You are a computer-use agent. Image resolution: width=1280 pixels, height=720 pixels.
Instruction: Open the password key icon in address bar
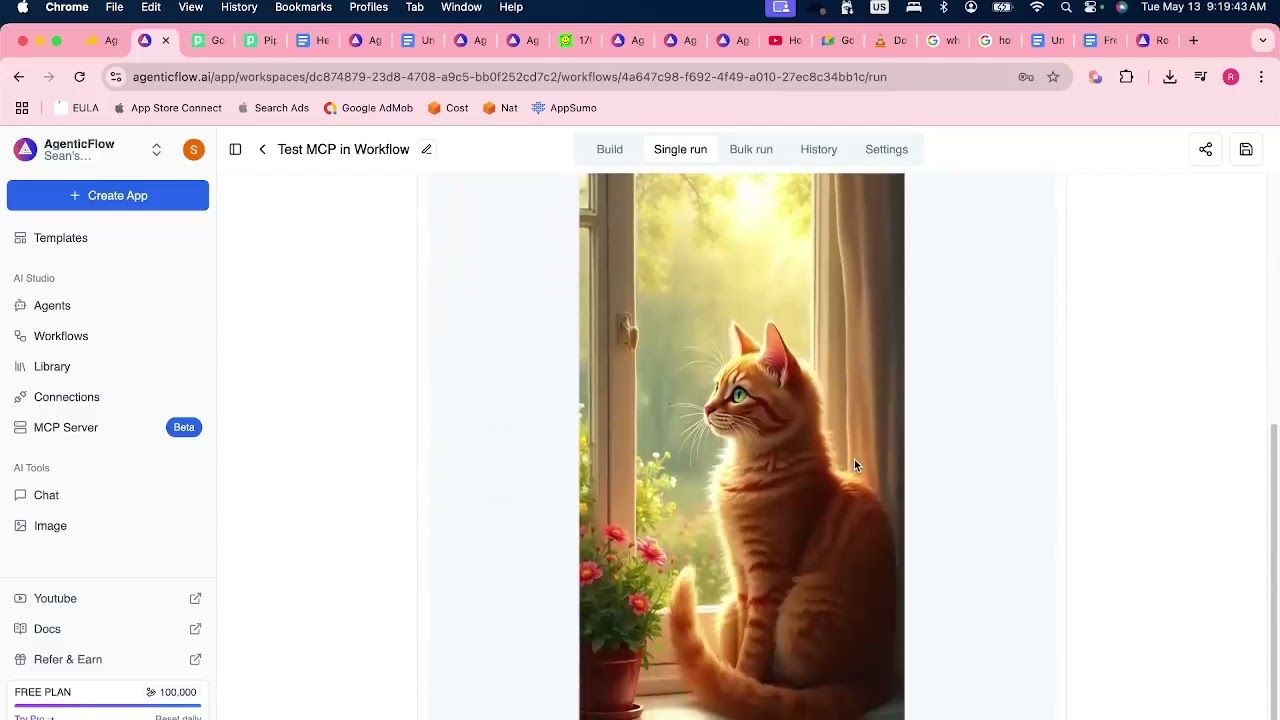point(1026,77)
